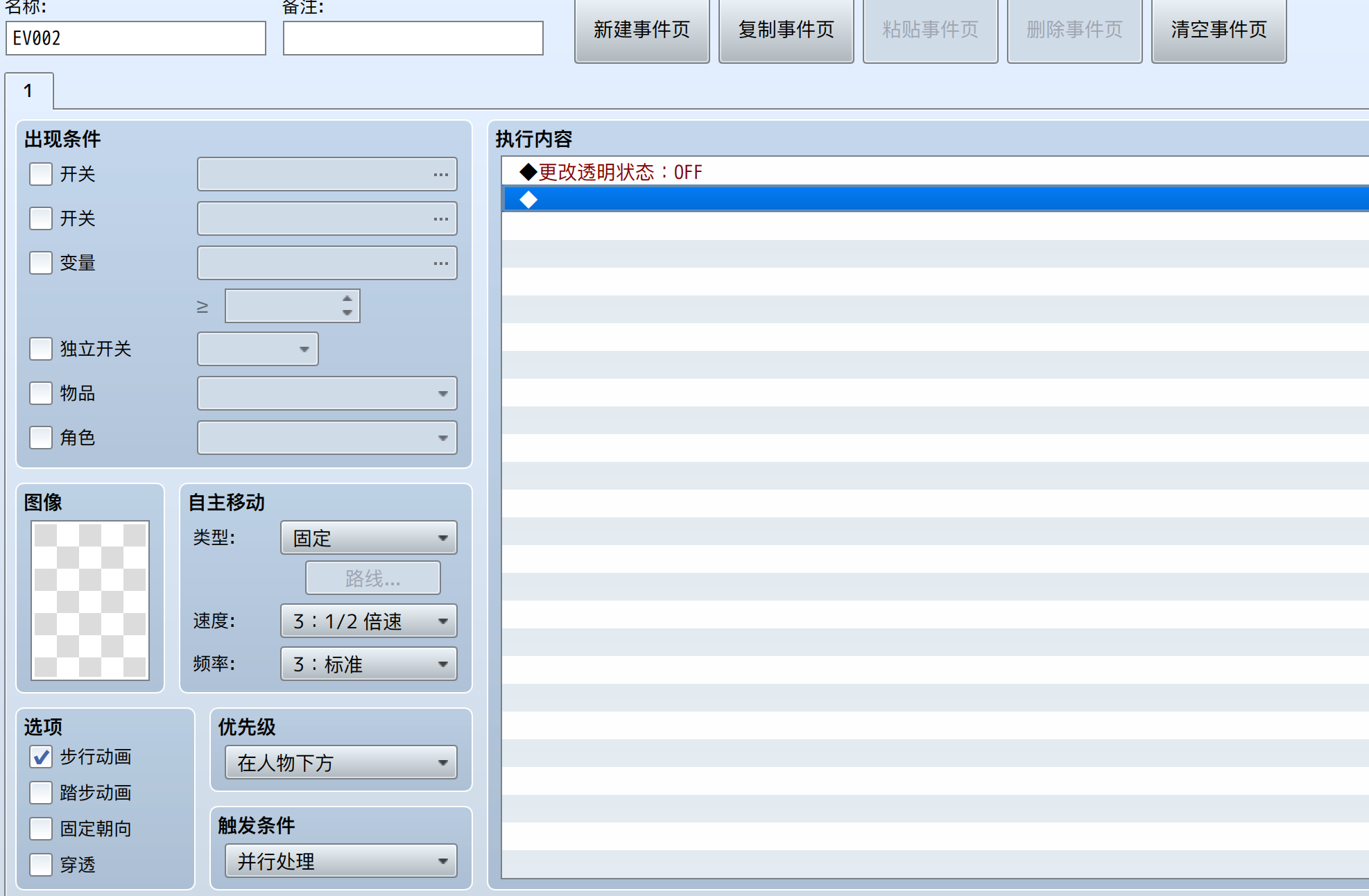The width and height of the screenshot is (1369, 896).
Task: Open the 物品 dropdown
Action: pyautogui.click(x=327, y=393)
